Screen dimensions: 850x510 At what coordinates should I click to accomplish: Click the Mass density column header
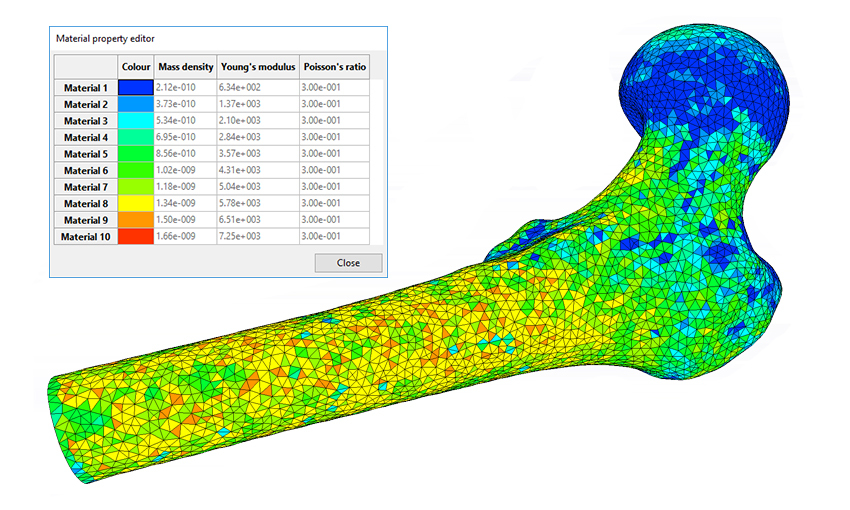point(185,67)
